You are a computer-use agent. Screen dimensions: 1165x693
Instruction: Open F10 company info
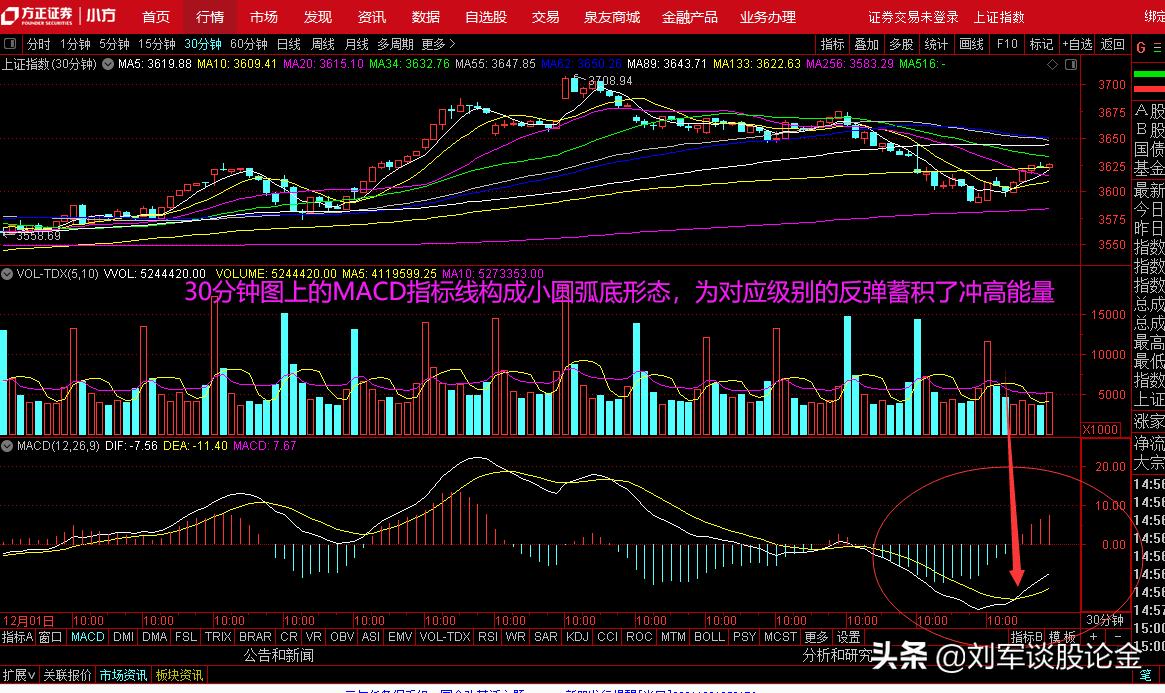1007,44
